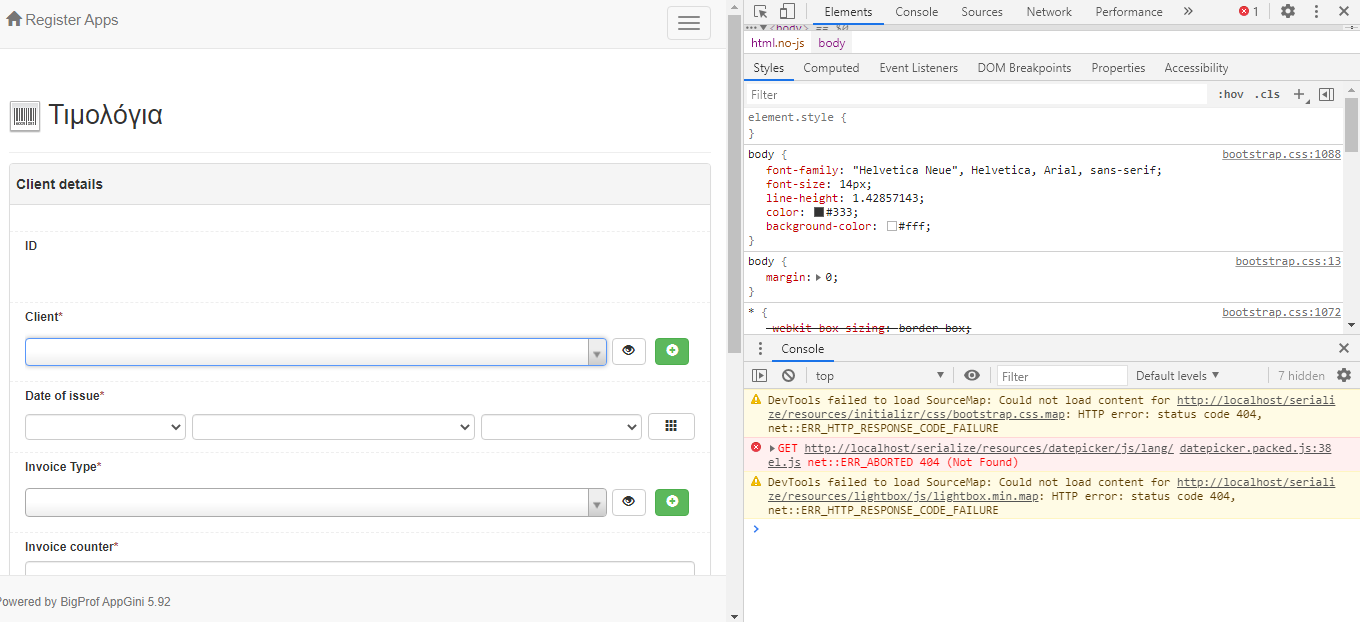Viewport: 1360px width, 622px height.
Task: Toggle the device toolbar in DevTools
Action: pos(787,12)
